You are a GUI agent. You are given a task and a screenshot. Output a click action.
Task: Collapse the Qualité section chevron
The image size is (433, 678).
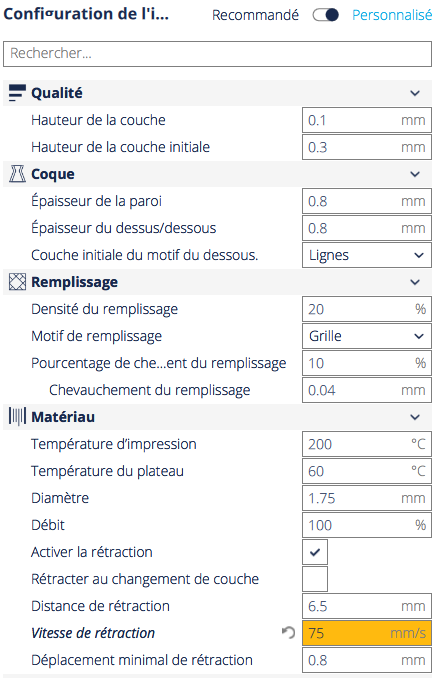point(415,93)
